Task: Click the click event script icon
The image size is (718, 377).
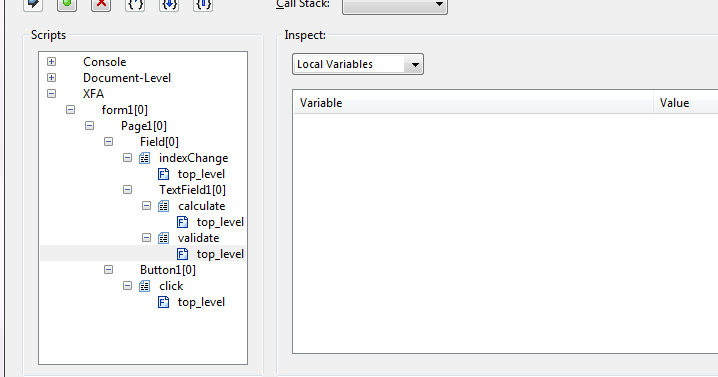Action: [x=145, y=286]
